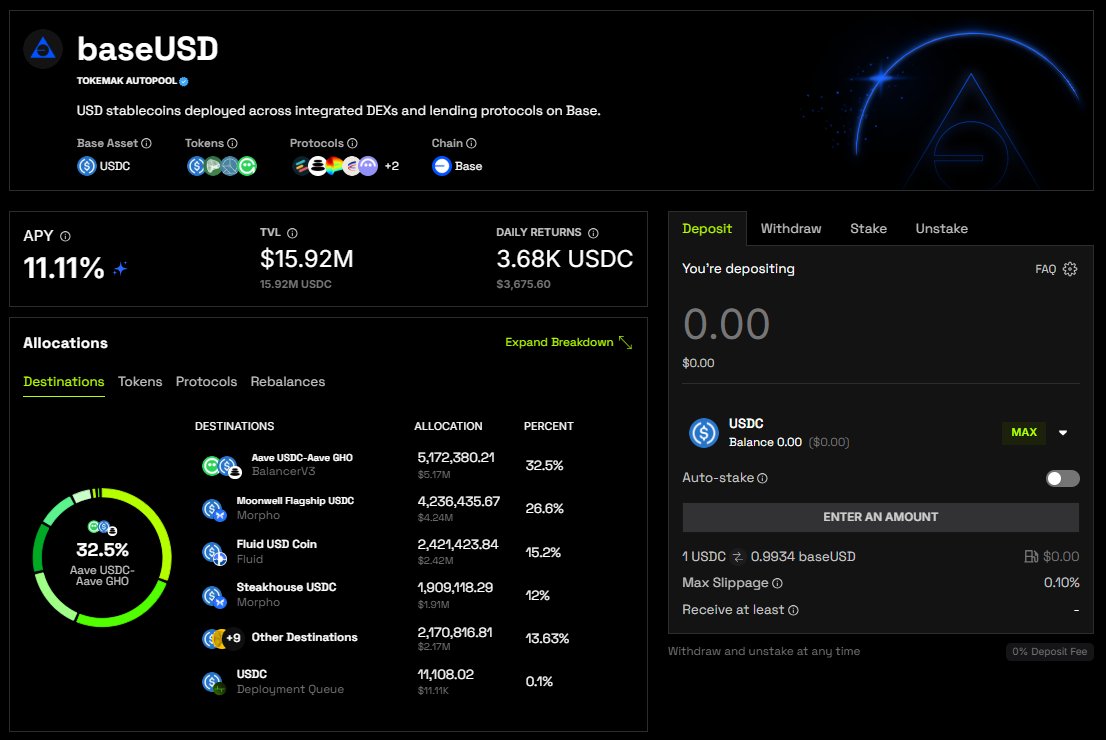Click the ENTER AN AMOUNT button
Viewport: 1106px width, 740px height.
click(880, 517)
